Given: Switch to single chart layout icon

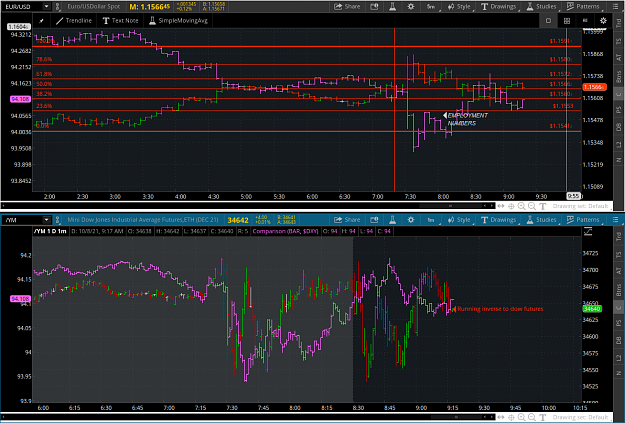Looking at the screenshot, I should tap(548, 21).
